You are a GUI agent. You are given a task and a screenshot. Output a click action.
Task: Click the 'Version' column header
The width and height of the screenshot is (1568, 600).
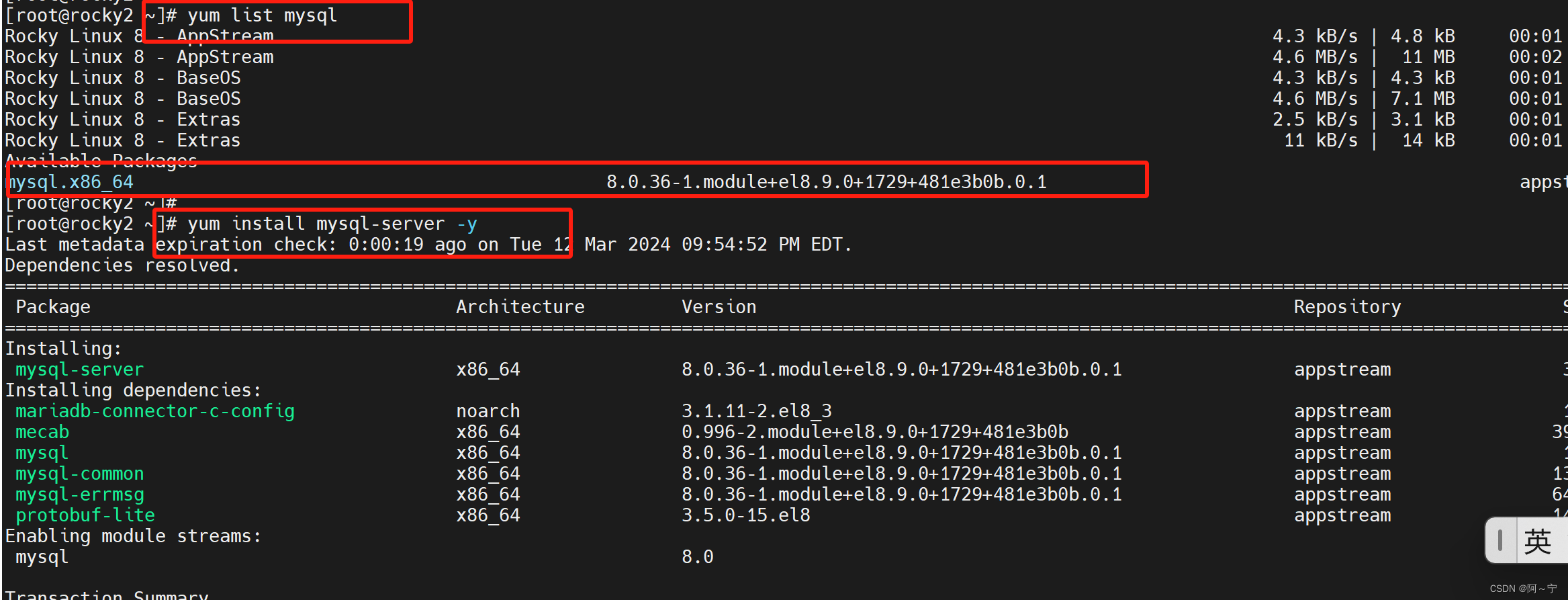[719, 307]
